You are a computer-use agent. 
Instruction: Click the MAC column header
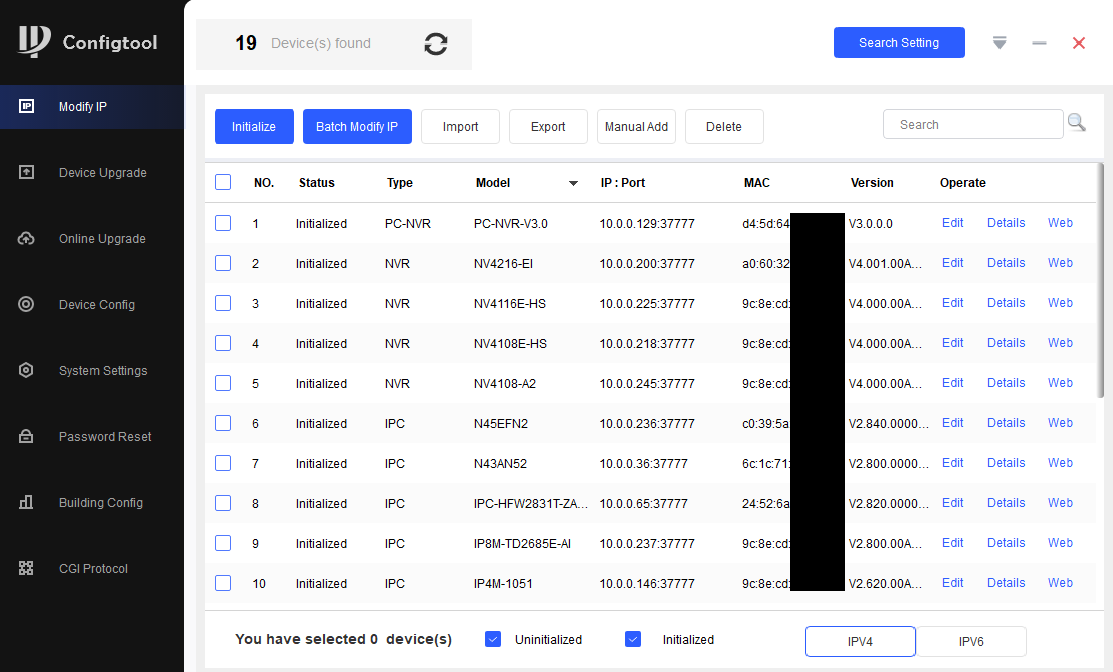(x=757, y=182)
